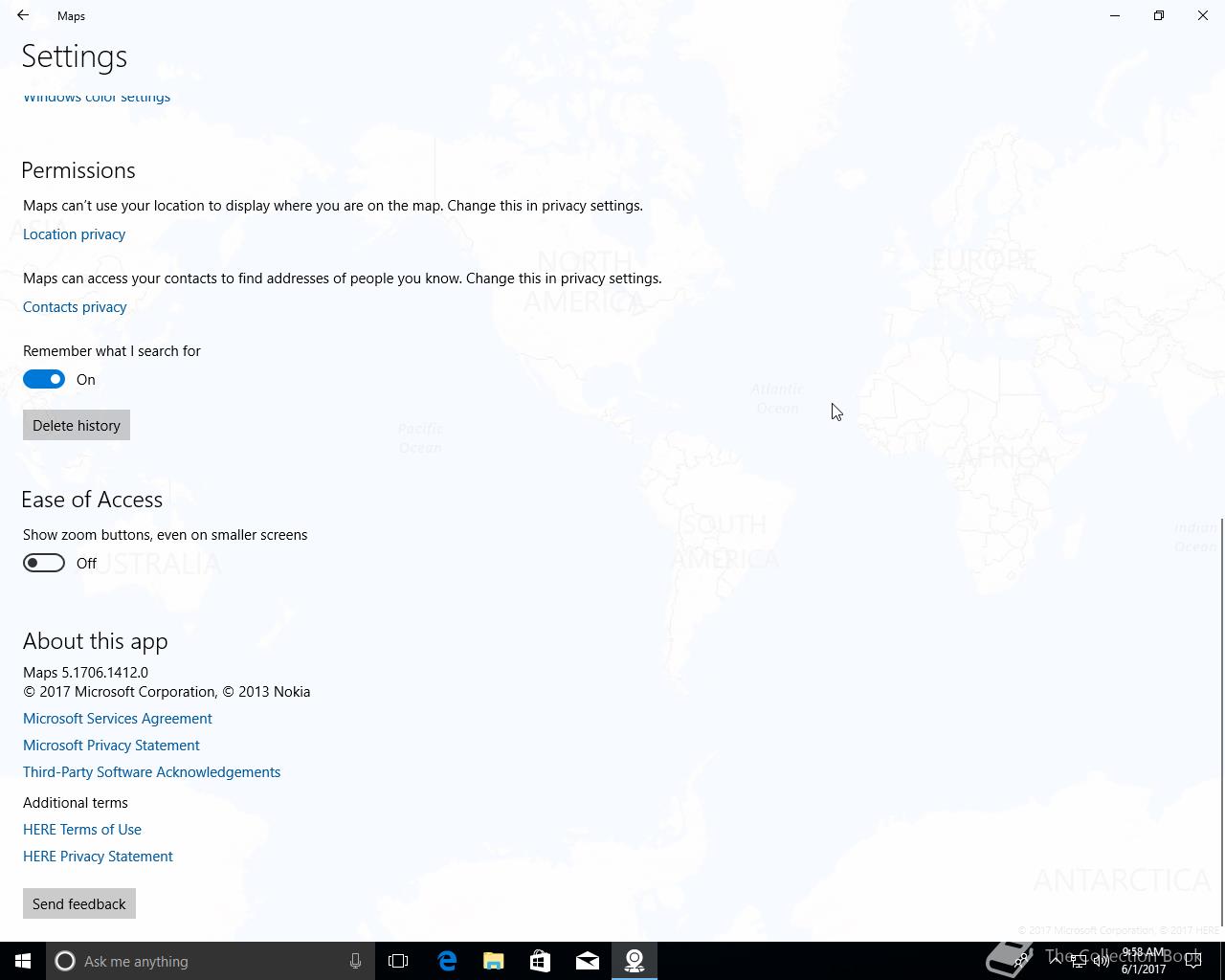Open the taskbar clock and date
The width and height of the screenshot is (1225, 980).
[x=1144, y=961]
